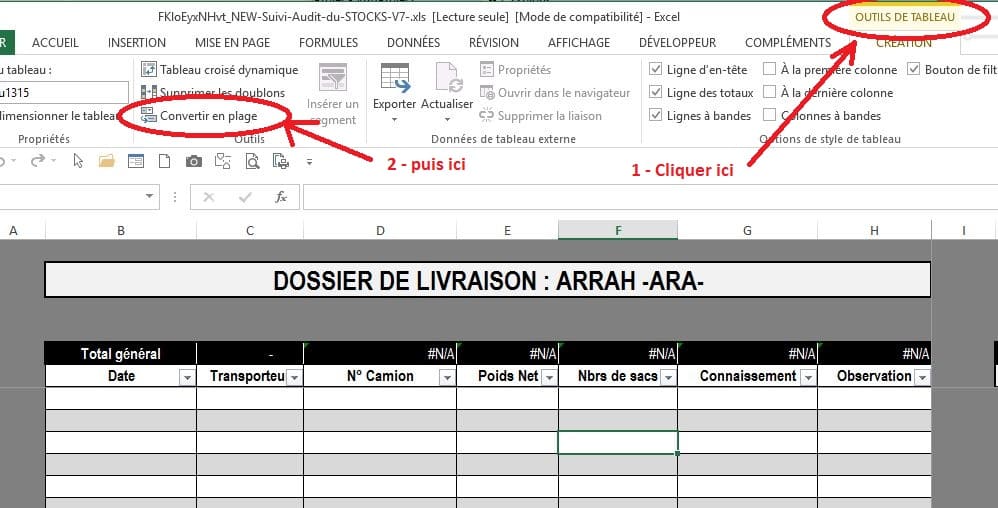Click in the formula bar input
Image resolution: width=998 pixels, height=508 pixels.
pyautogui.click(x=650, y=197)
